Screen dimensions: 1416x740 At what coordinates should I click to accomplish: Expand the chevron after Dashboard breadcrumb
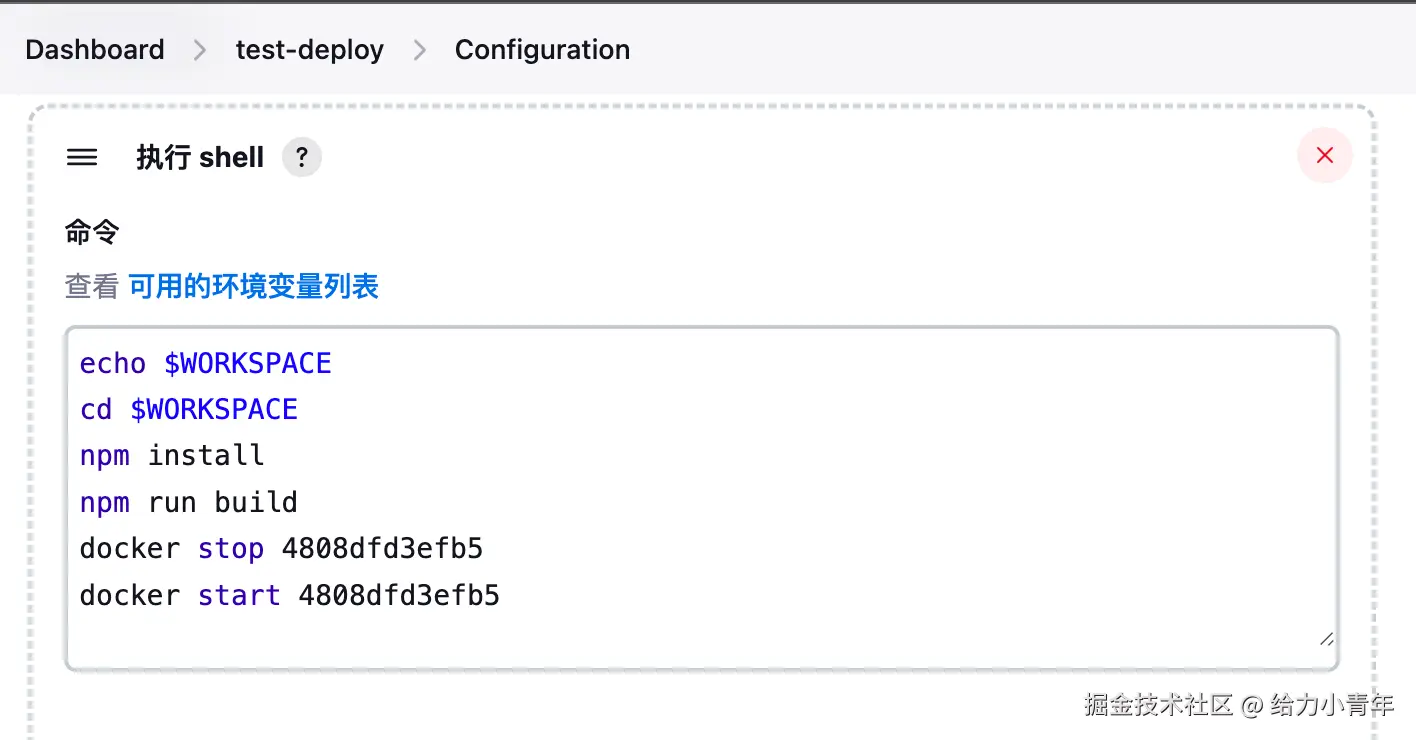[200, 50]
